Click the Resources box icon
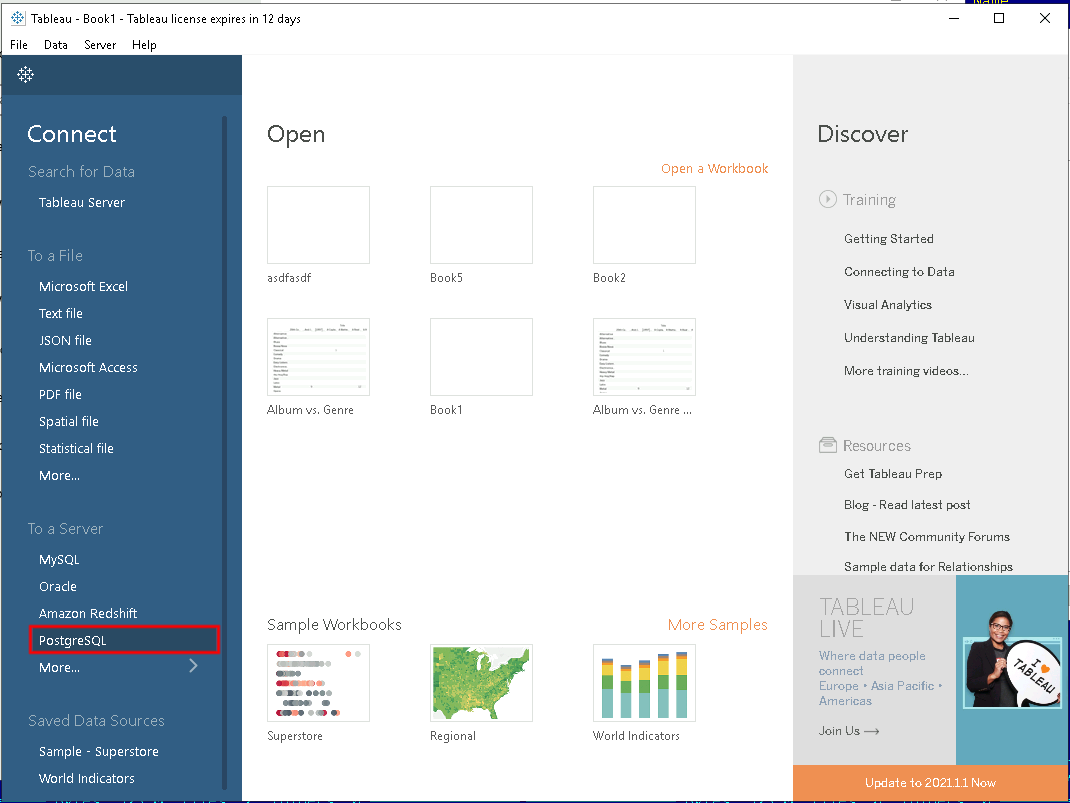1070x803 pixels. point(827,446)
